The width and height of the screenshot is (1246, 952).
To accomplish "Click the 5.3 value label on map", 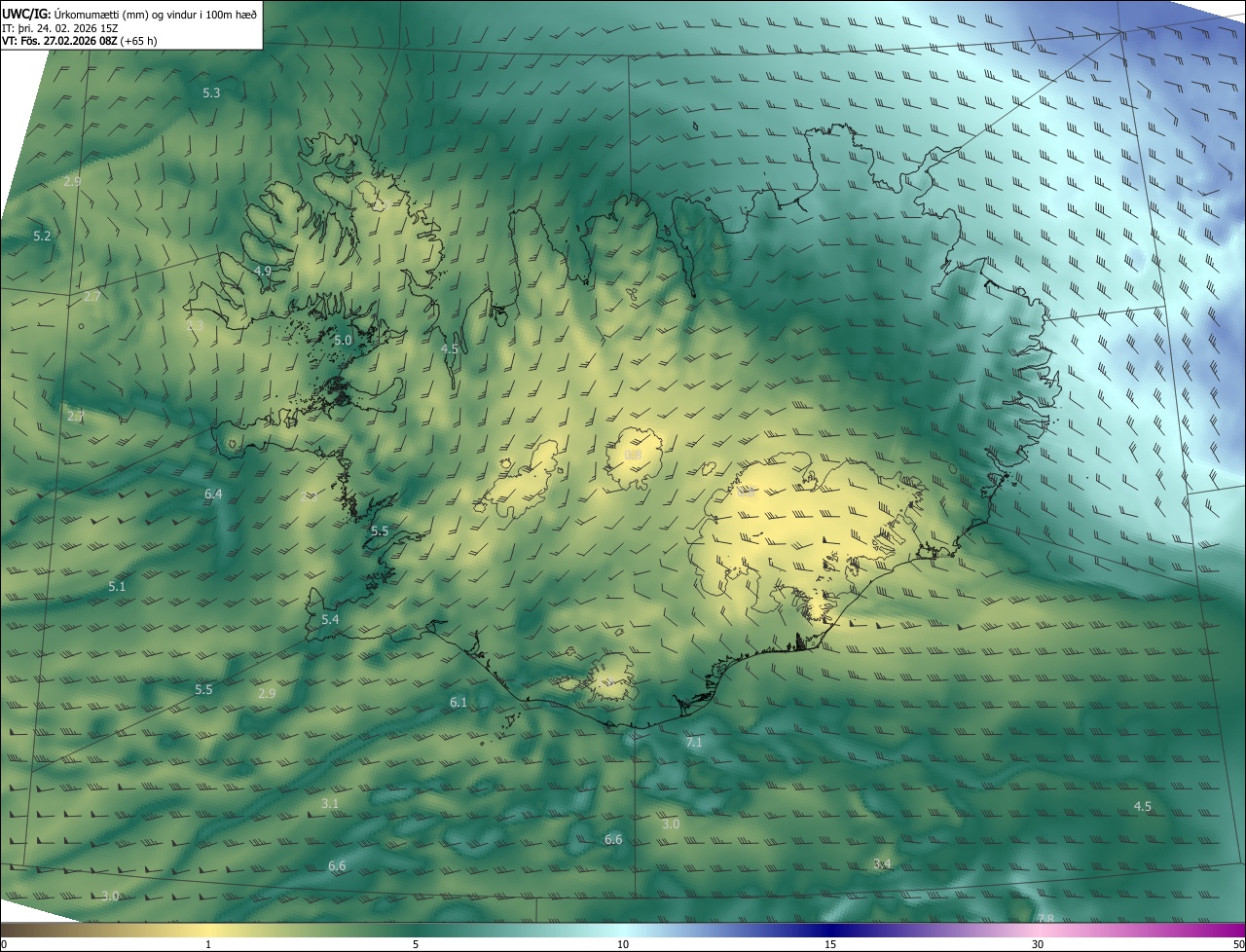I will 211,92.
